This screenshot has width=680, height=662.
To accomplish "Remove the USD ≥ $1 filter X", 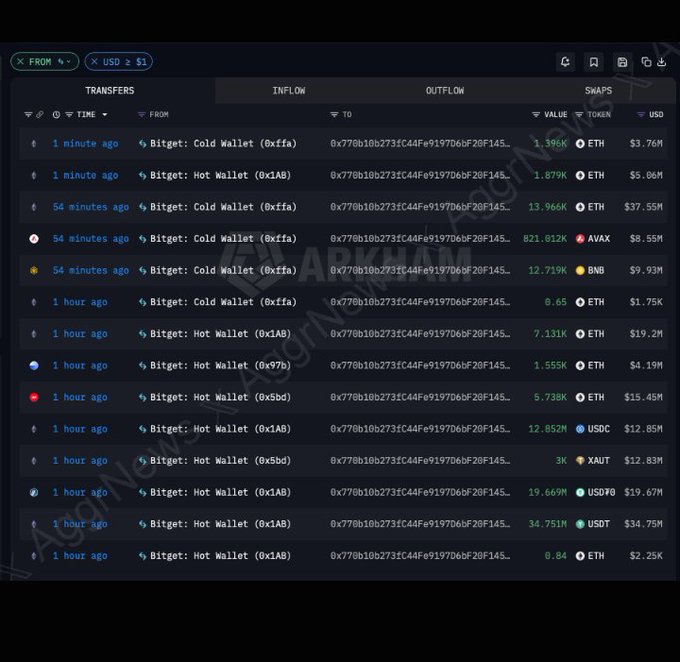I will coord(94,62).
